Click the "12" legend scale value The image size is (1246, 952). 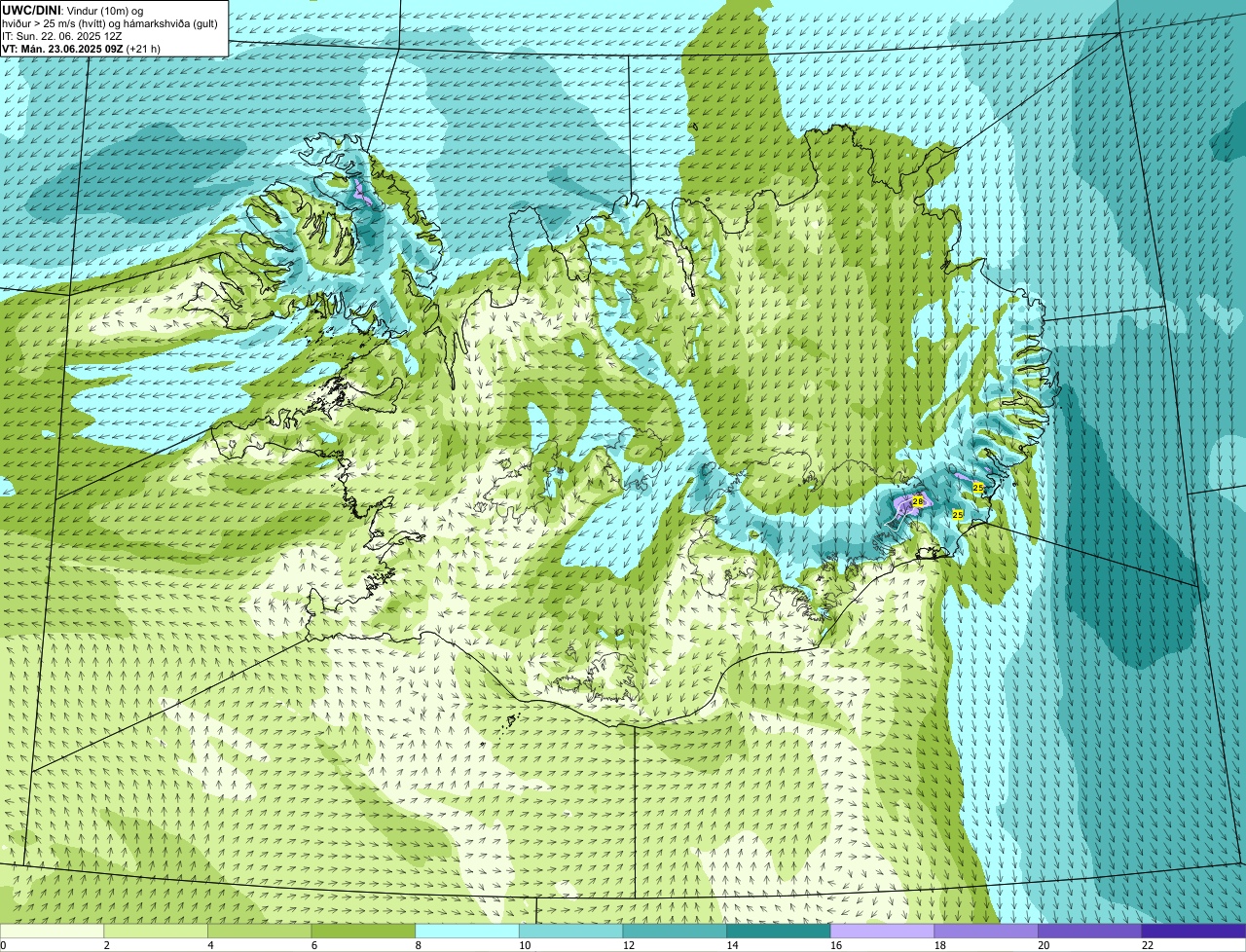tap(629, 945)
